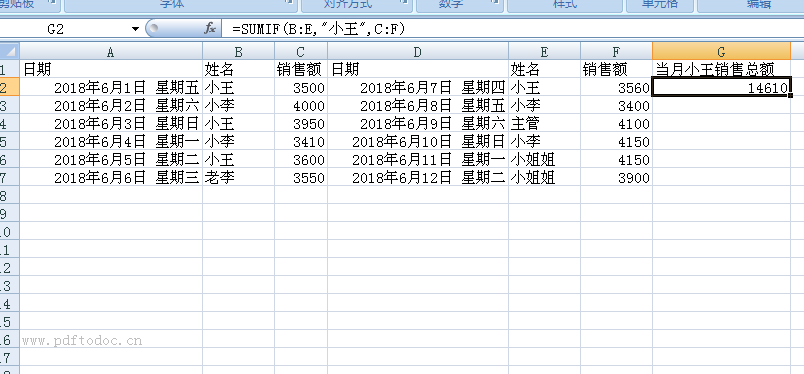Screen dimensions: 804x374
Task: Click into the SUMIF formula bar
Action: click(x=512, y=29)
